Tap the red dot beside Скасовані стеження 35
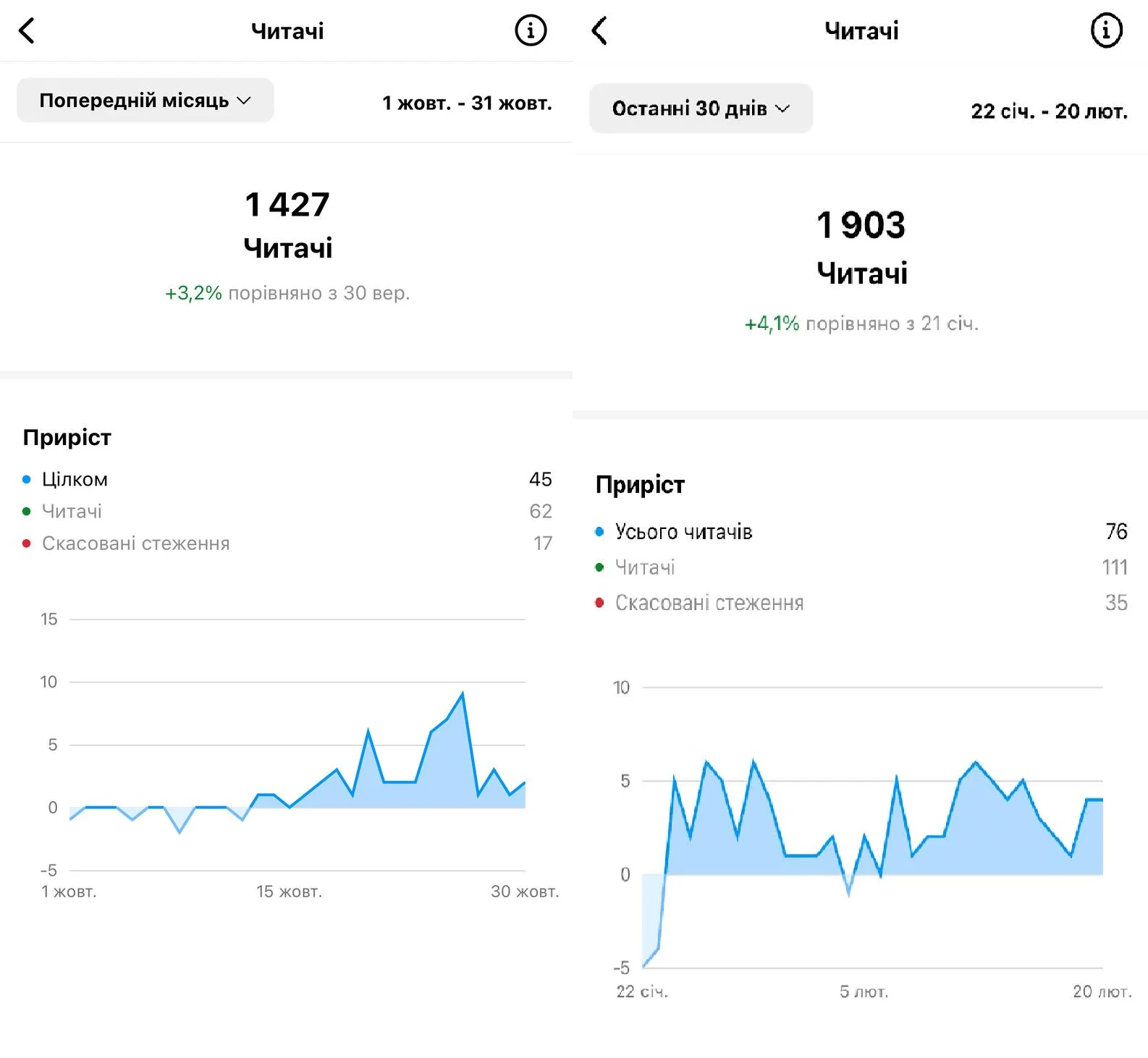 coord(599,602)
